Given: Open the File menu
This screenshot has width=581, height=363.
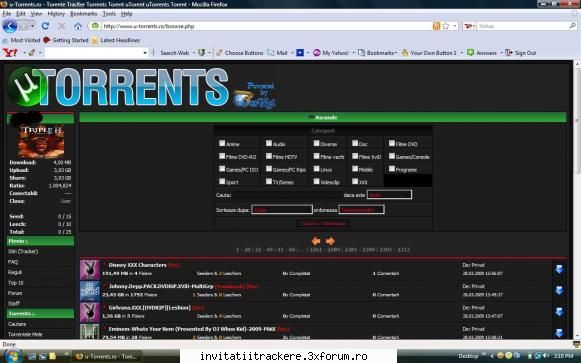Looking at the screenshot, I should tap(7, 14).
